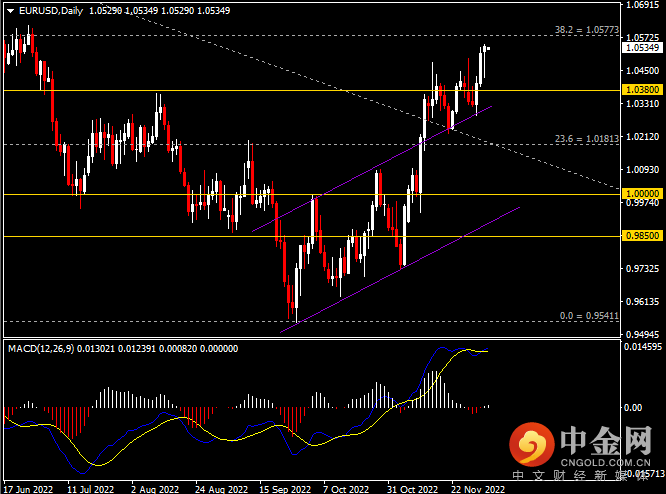666x494 pixels.
Task: Click the 1.03800 yellow price level label
Action: pos(639,90)
